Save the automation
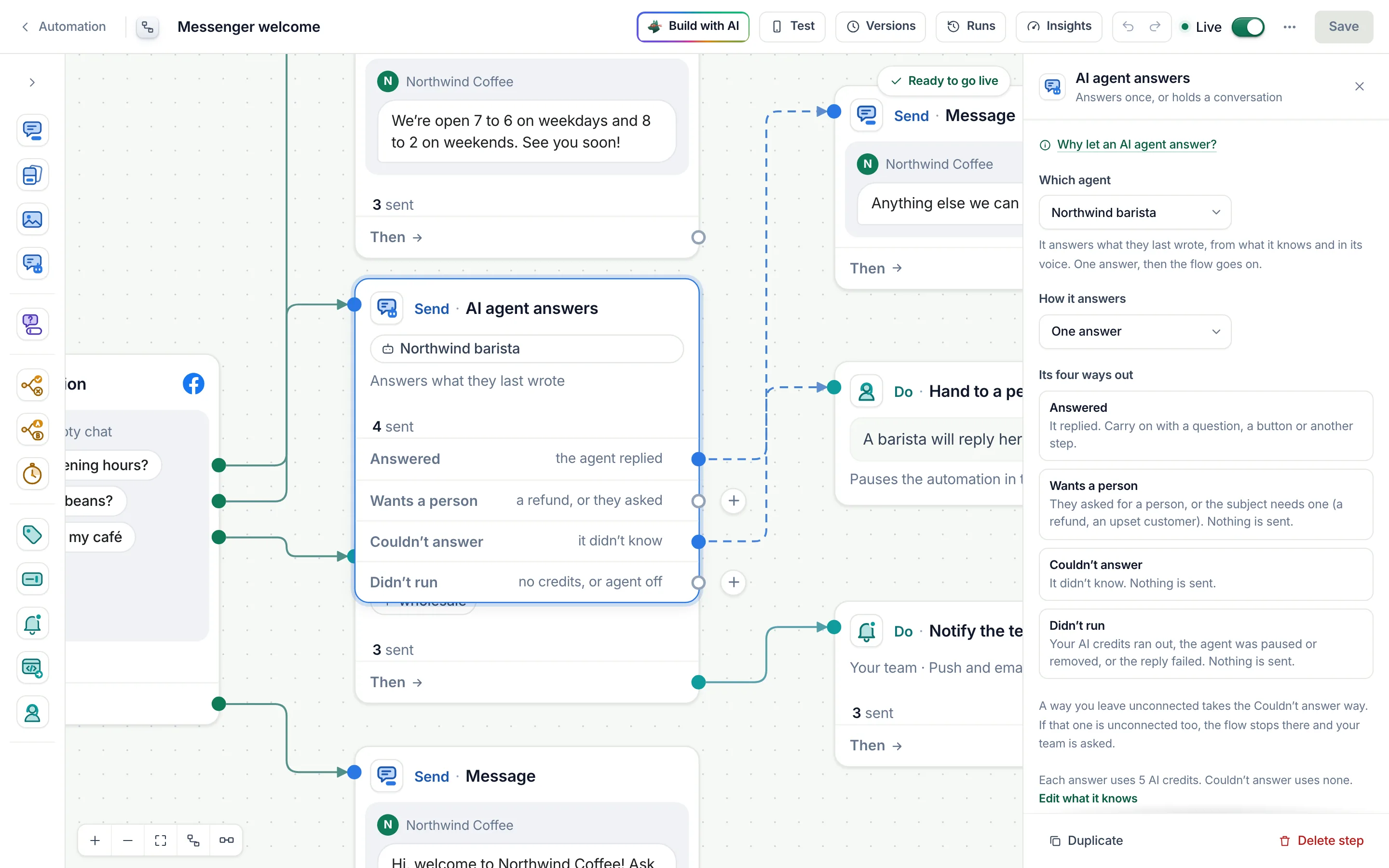This screenshot has width=1389, height=868. point(1344,27)
